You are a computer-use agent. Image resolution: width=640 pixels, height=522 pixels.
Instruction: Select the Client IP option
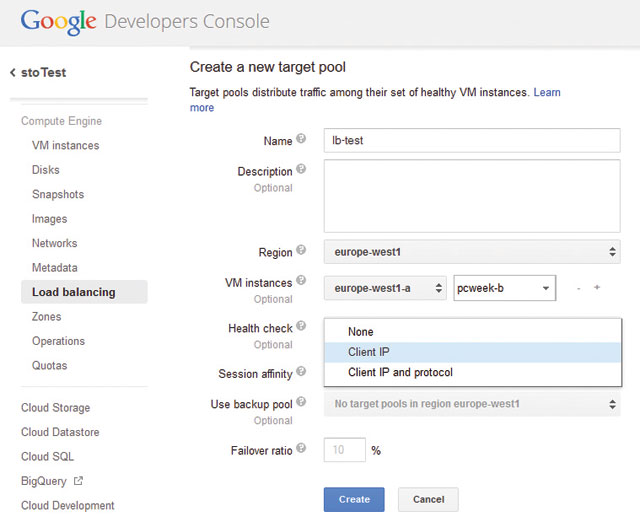(x=473, y=352)
